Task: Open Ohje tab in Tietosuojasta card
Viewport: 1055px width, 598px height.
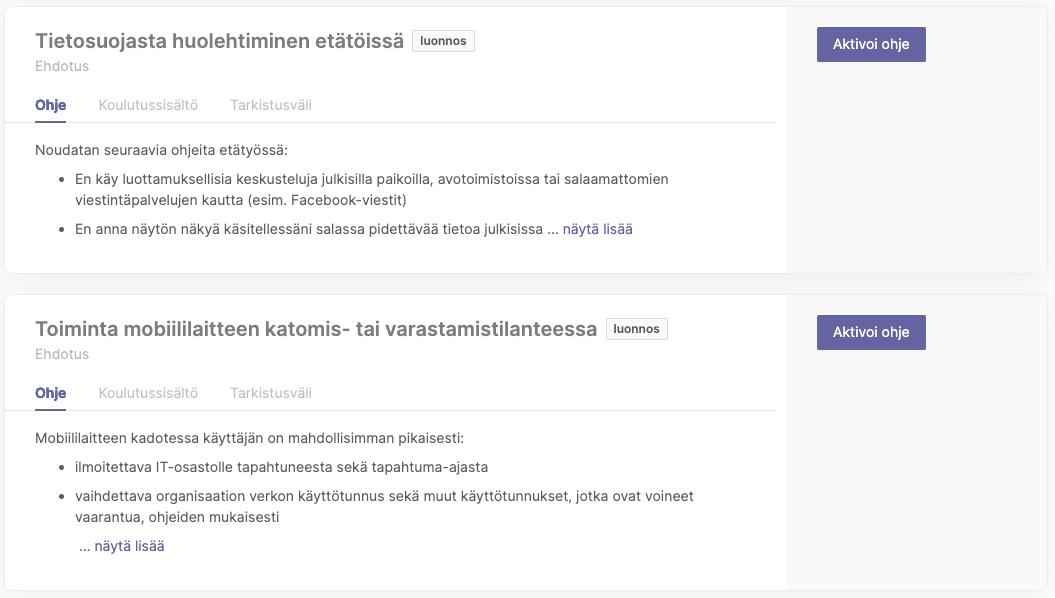Action: pos(50,105)
